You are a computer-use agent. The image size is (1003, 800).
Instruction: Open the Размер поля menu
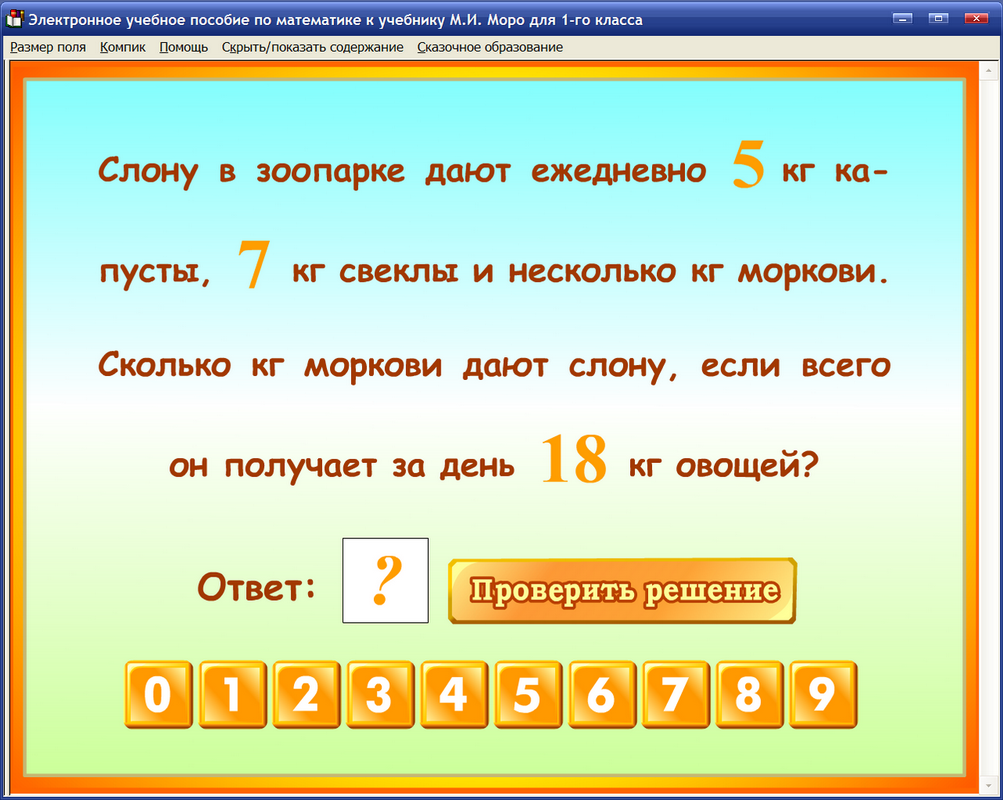coord(47,46)
